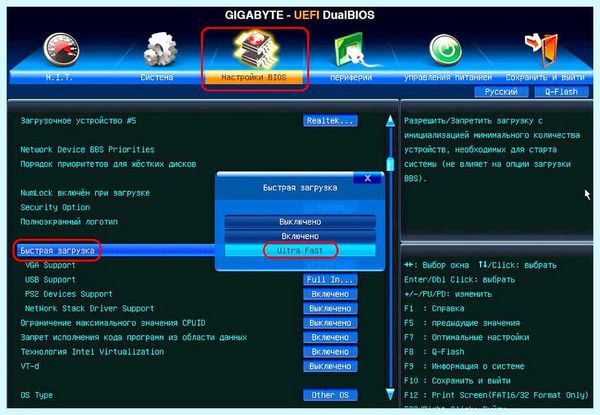Open Realtek value for boot device #5
Viewport: 600px width, 415px height.
pyautogui.click(x=330, y=121)
